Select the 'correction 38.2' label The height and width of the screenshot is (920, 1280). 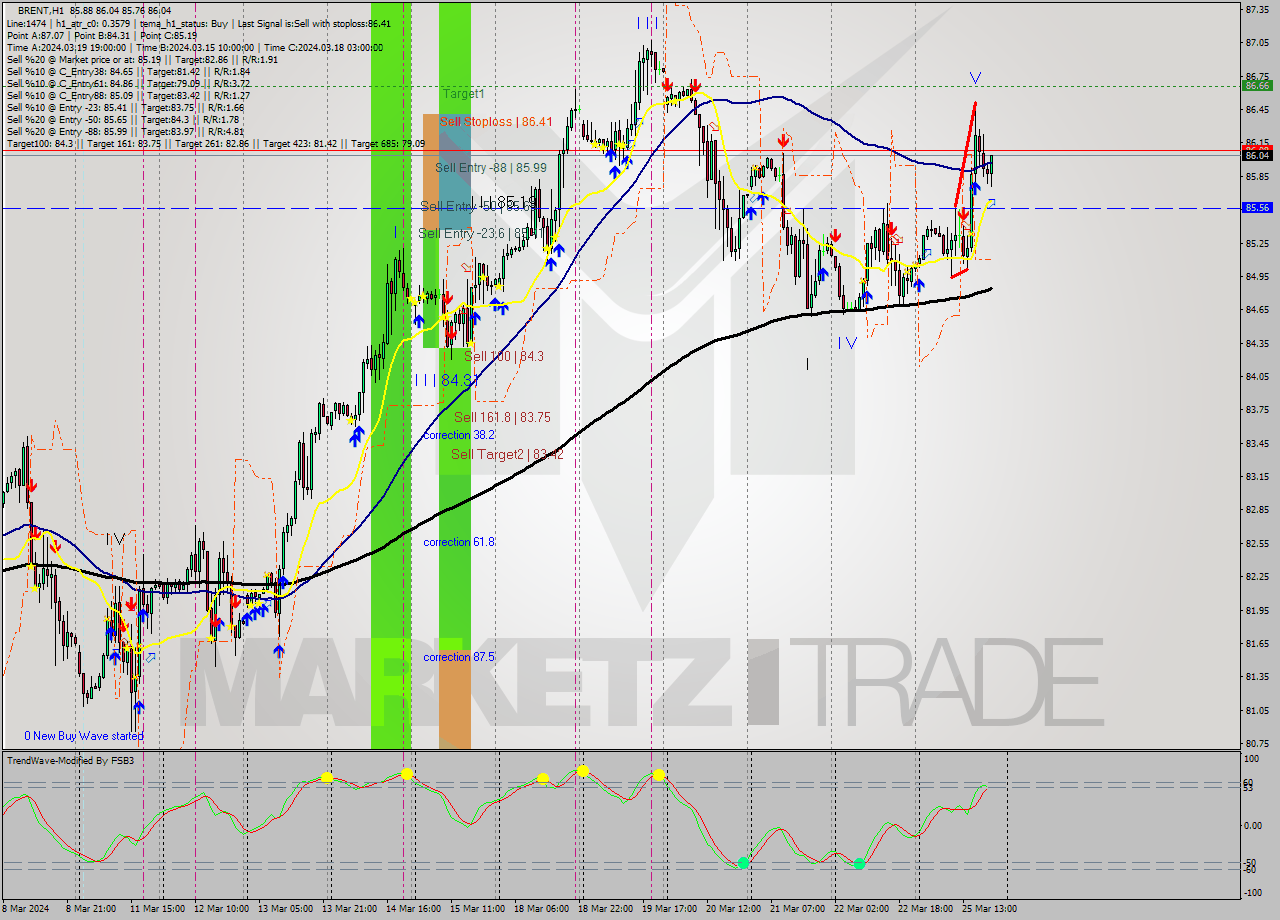tap(458, 435)
